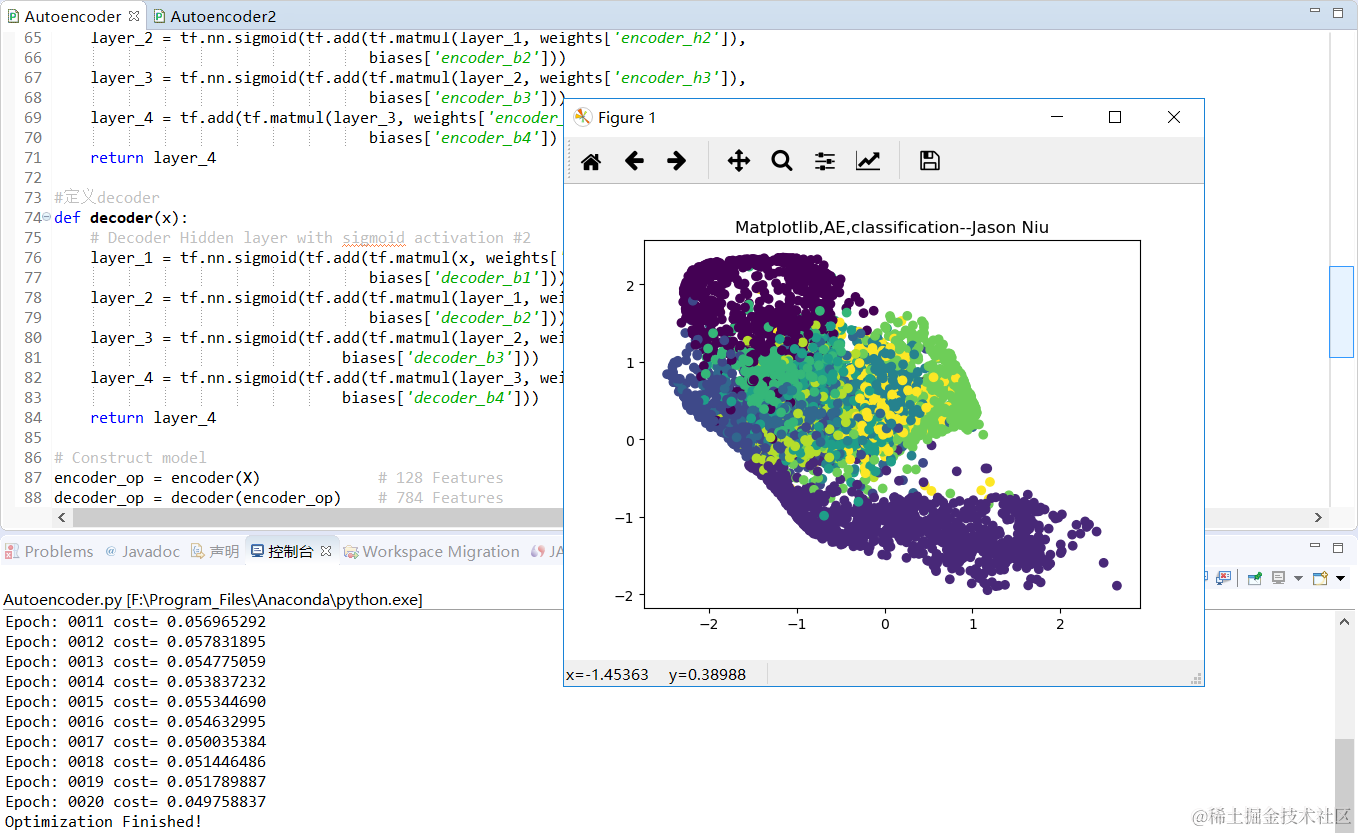The height and width of the screenshot is (833, 1358).
Task: Go back to the previous plot view
Action: pos(634,161)
